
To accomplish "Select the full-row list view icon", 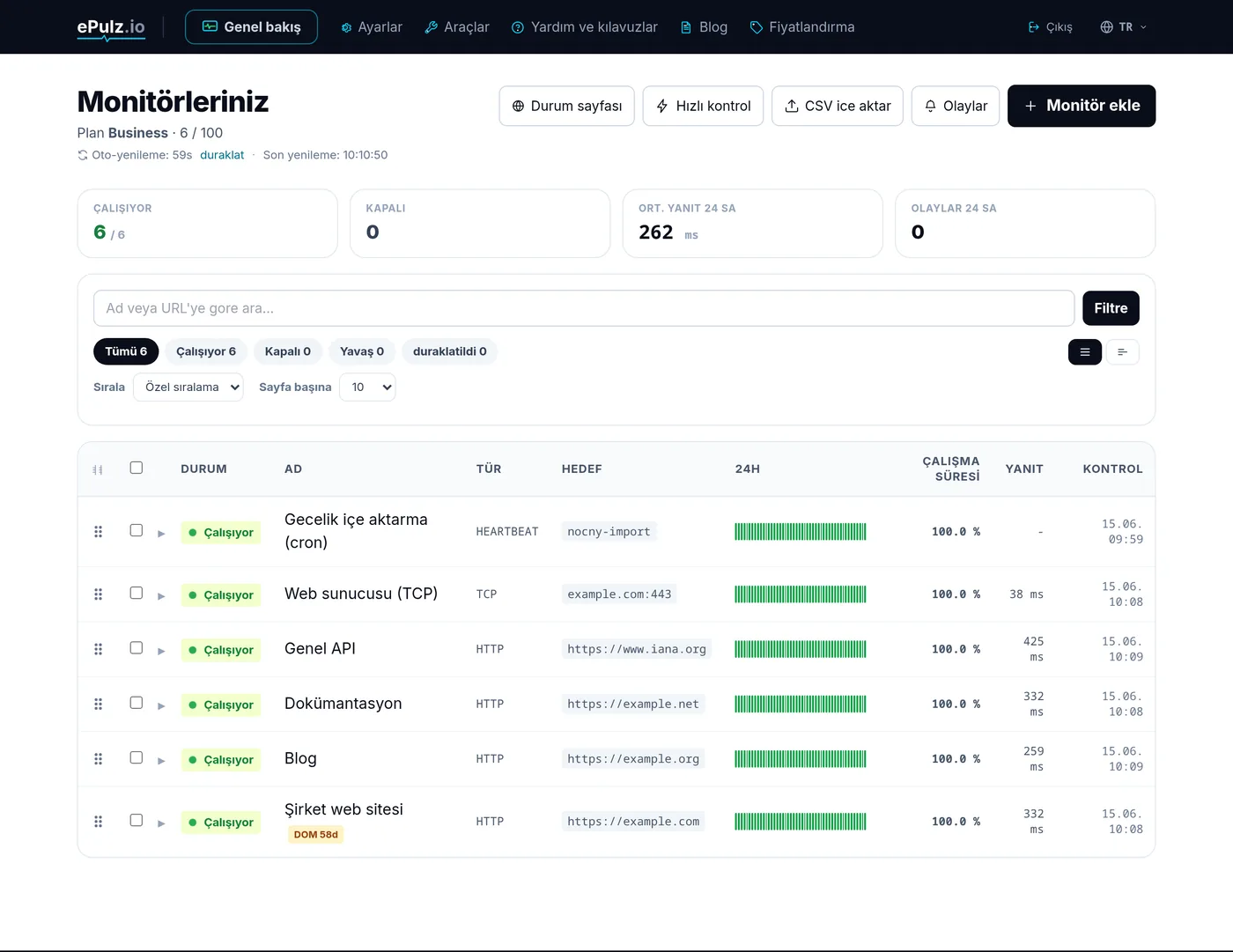I will (x=1085, y=352).
